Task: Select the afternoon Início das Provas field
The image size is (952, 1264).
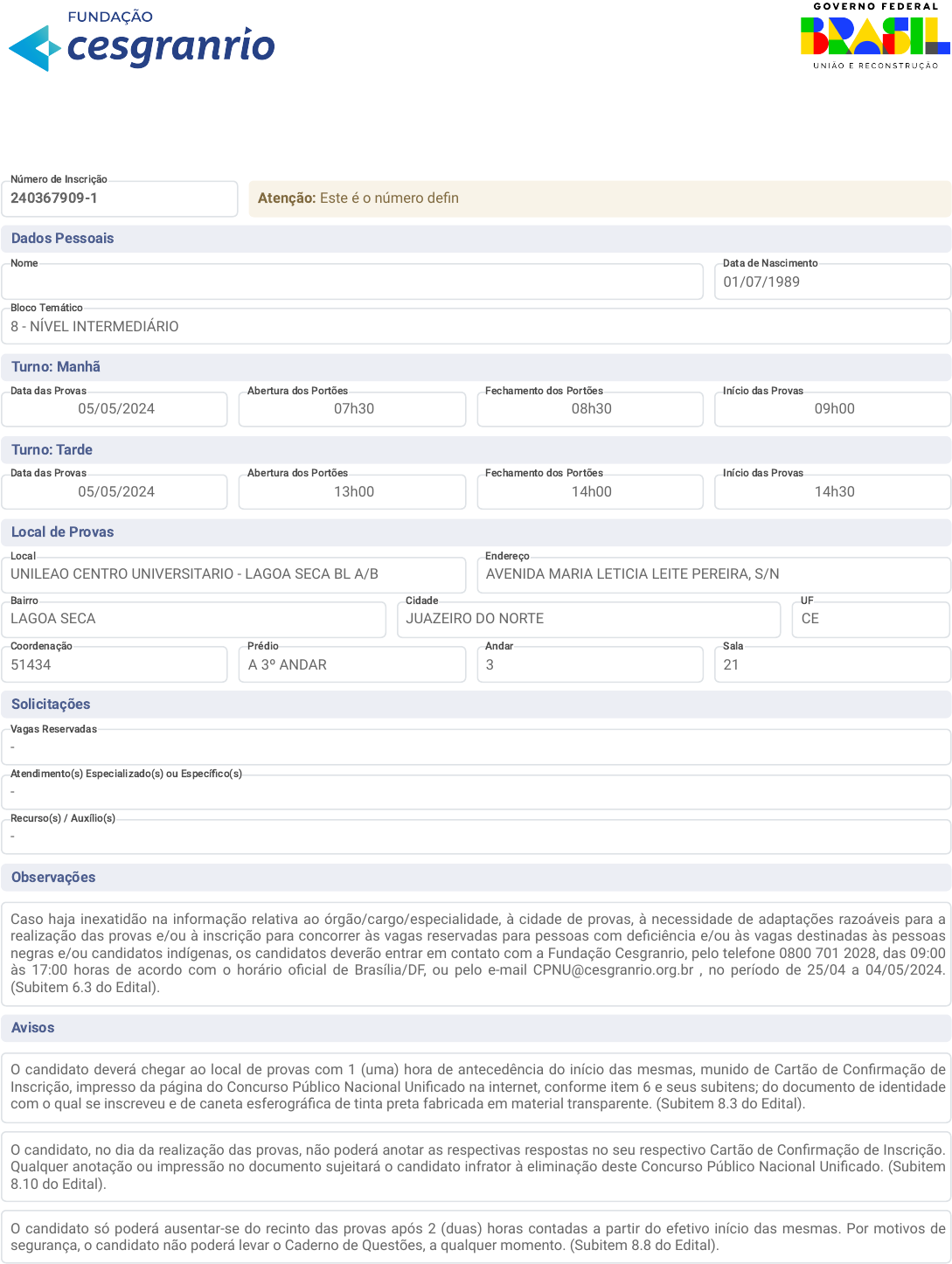Action: click(x=832, y=492)
